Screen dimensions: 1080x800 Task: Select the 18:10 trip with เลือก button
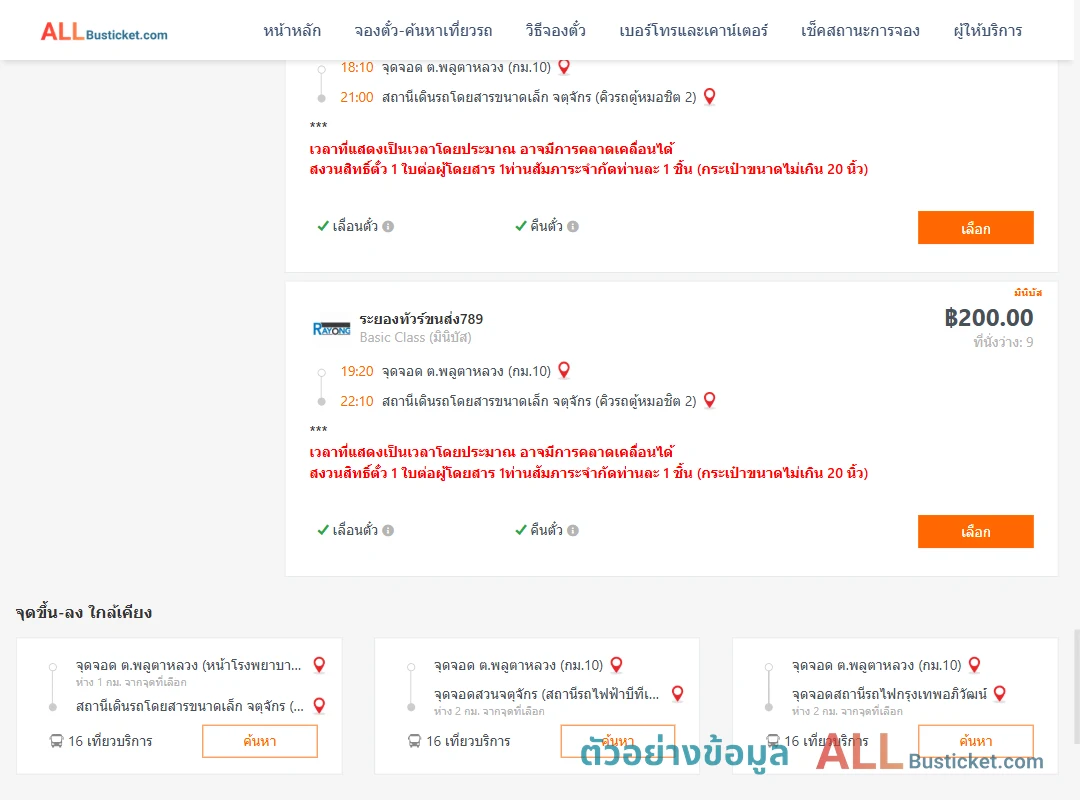[x=975, y=227]
